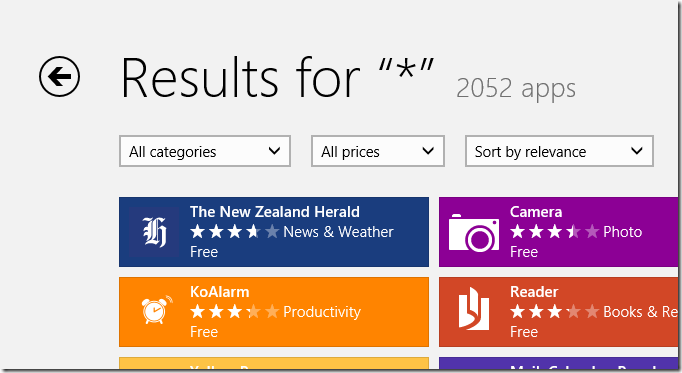Click the New Zealand Herald star rating
Viewport: 682px width, 373px height.
[235, 232]
